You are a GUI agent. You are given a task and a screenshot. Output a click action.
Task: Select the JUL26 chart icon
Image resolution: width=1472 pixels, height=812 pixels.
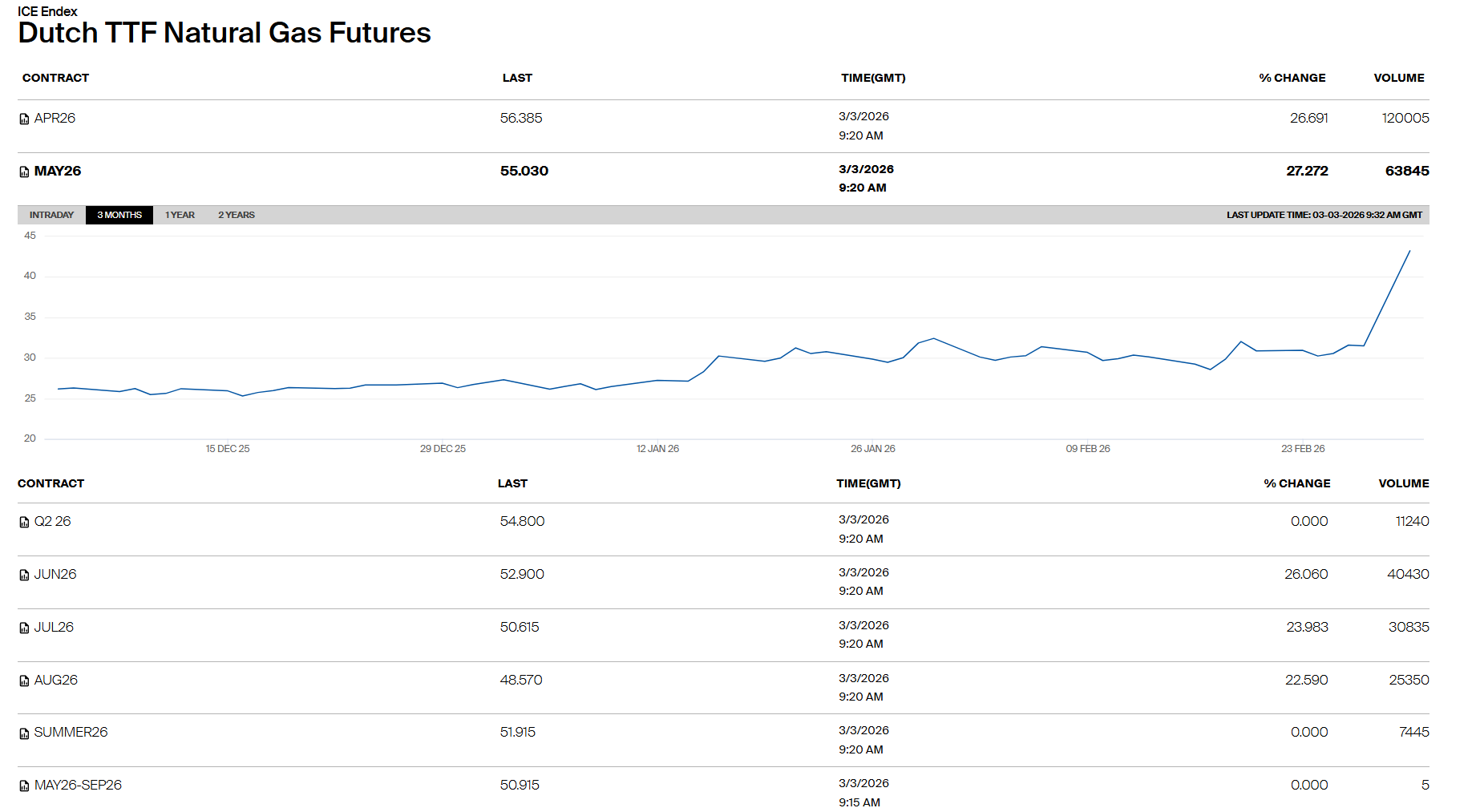(24, 628)
